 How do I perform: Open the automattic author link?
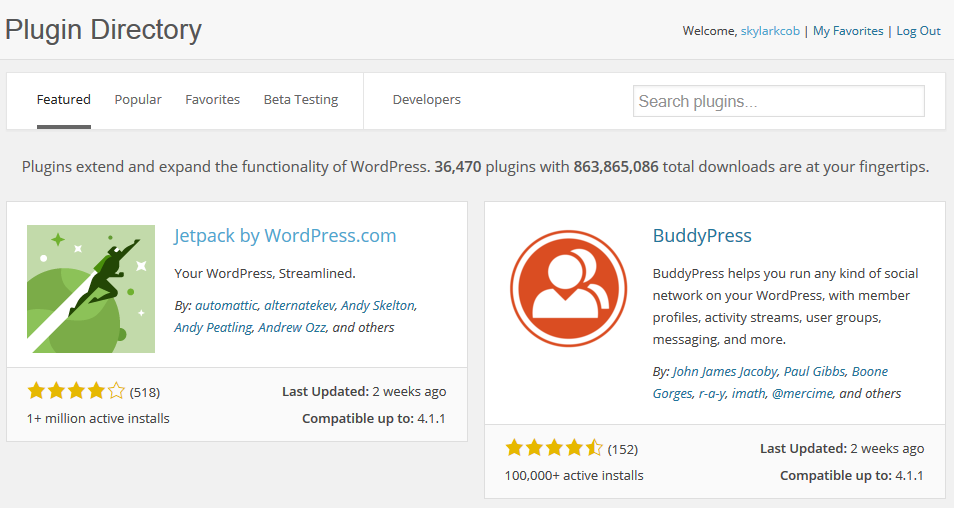(226, 305)
